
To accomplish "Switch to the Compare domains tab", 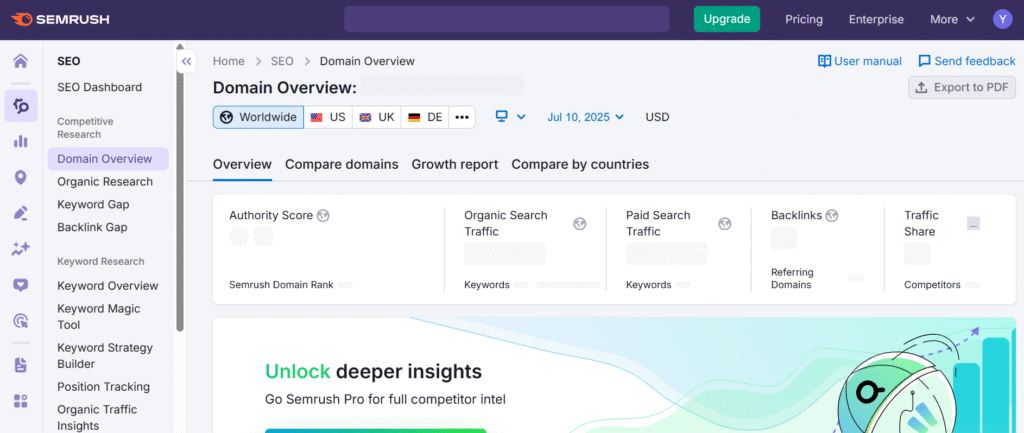I will pos(341,164).
